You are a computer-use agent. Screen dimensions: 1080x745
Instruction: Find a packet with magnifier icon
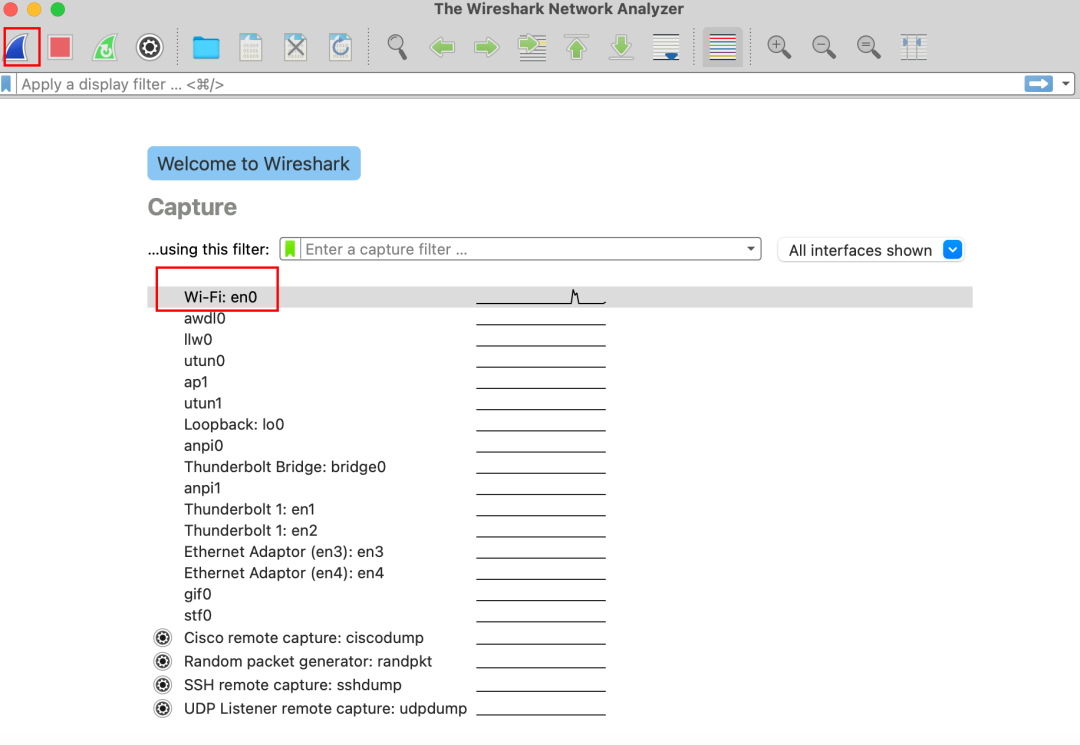pos(397,48)
